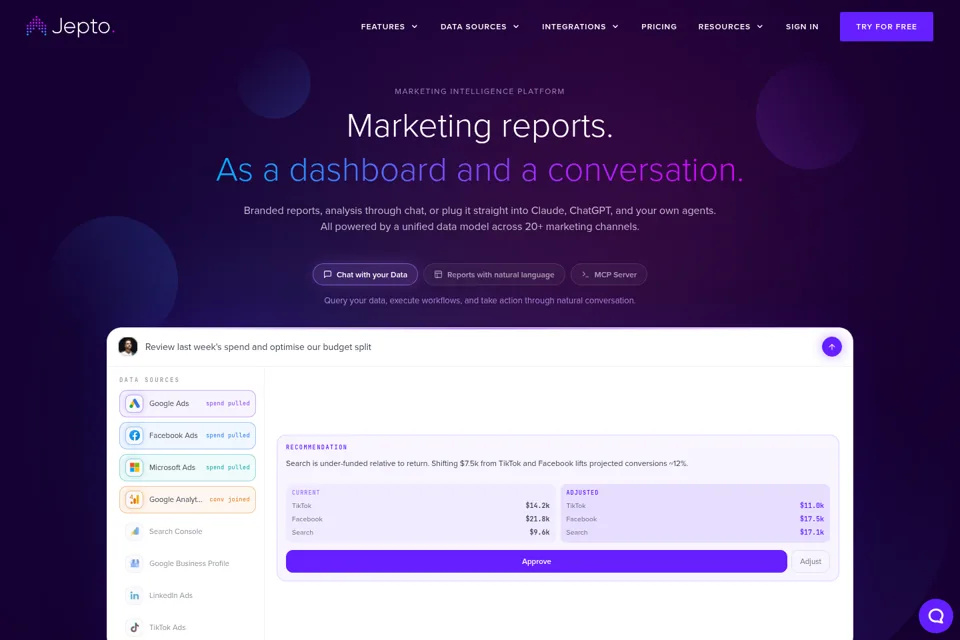960x640 pixels.
Task: Click the adjusted Facebook value $17.5k
Action: pos(811,519)
